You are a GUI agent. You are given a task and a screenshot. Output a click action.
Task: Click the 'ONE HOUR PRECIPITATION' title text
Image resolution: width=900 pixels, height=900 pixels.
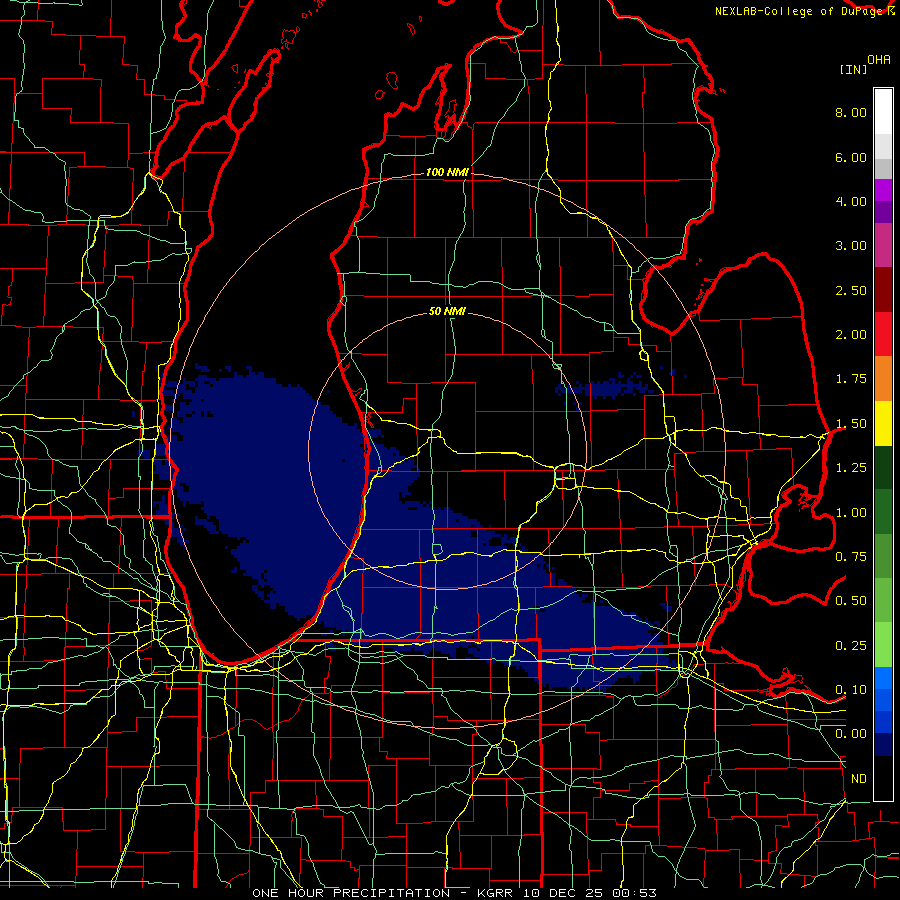click(351, 893)
